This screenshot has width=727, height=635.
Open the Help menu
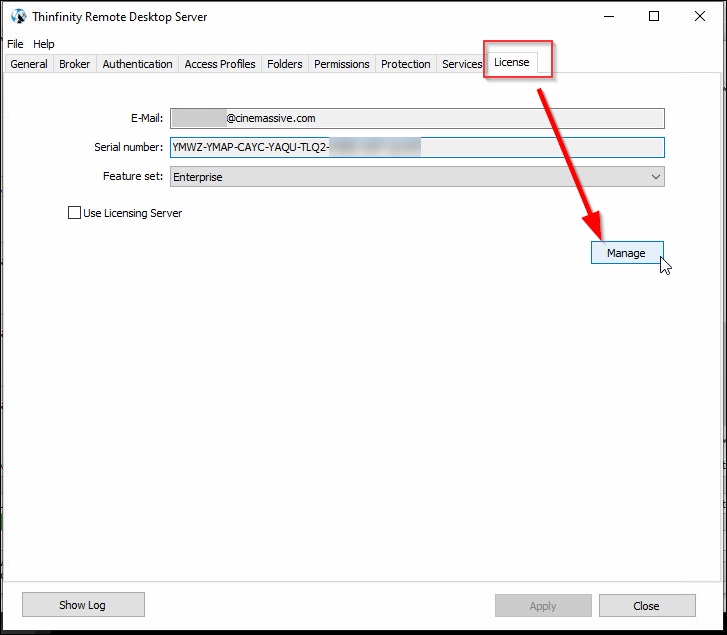(x=43, y=44)
